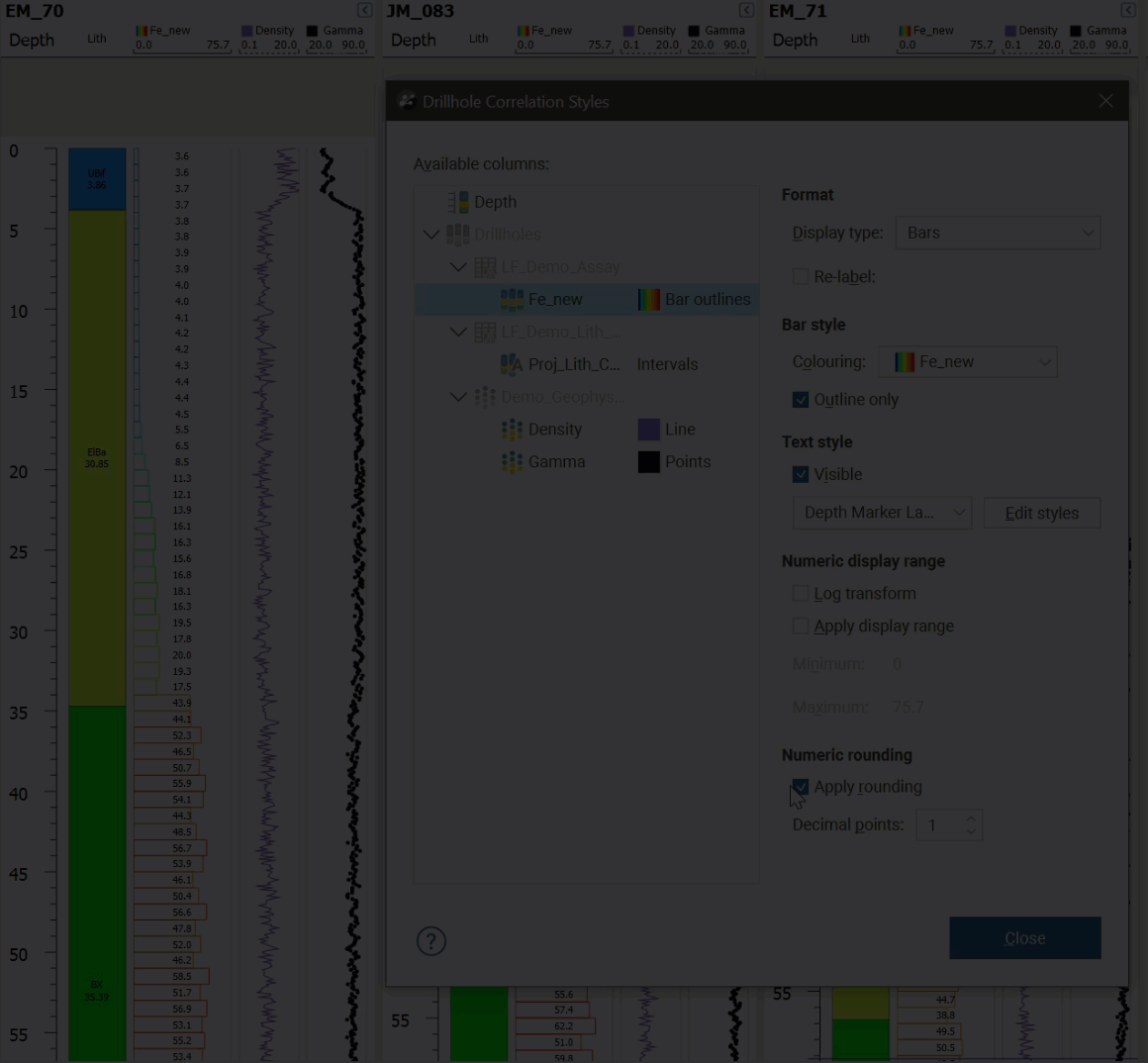Enable the Log transform checkbox
The height and width of the screenshot is (1063, 1148).
801,594
